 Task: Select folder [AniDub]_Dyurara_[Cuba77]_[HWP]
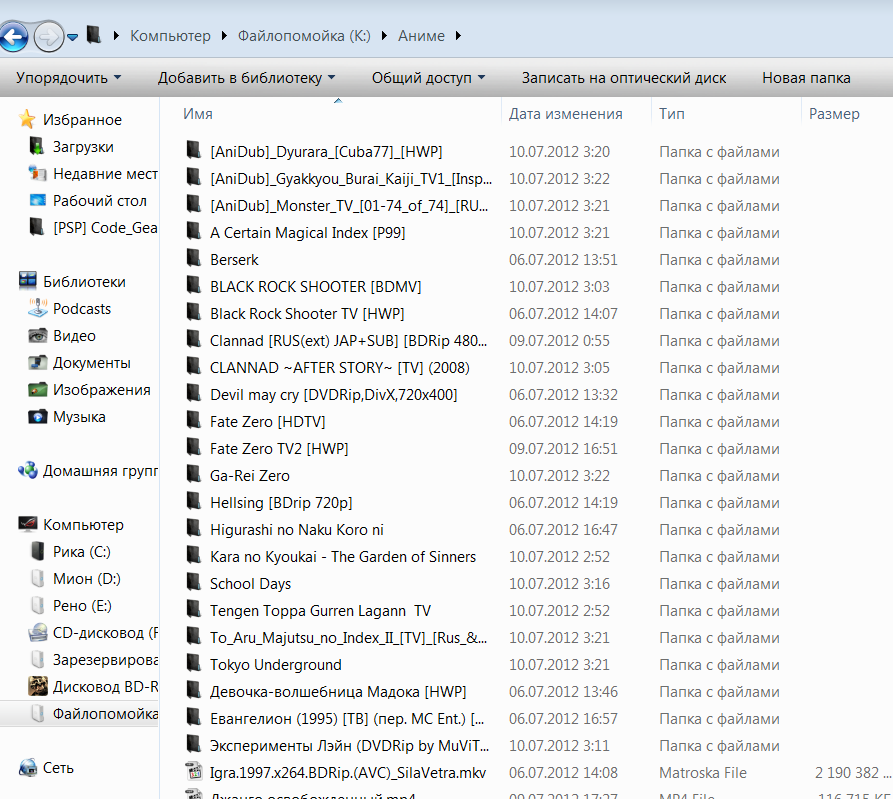[x=326, y=151]
